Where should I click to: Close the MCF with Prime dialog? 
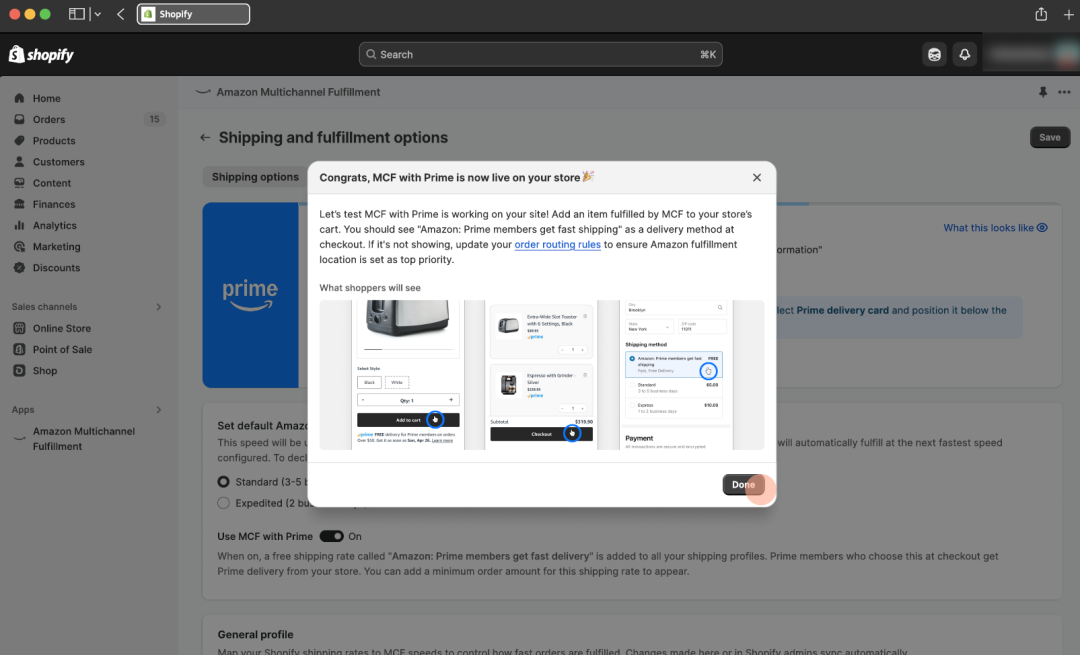[756, 177]
